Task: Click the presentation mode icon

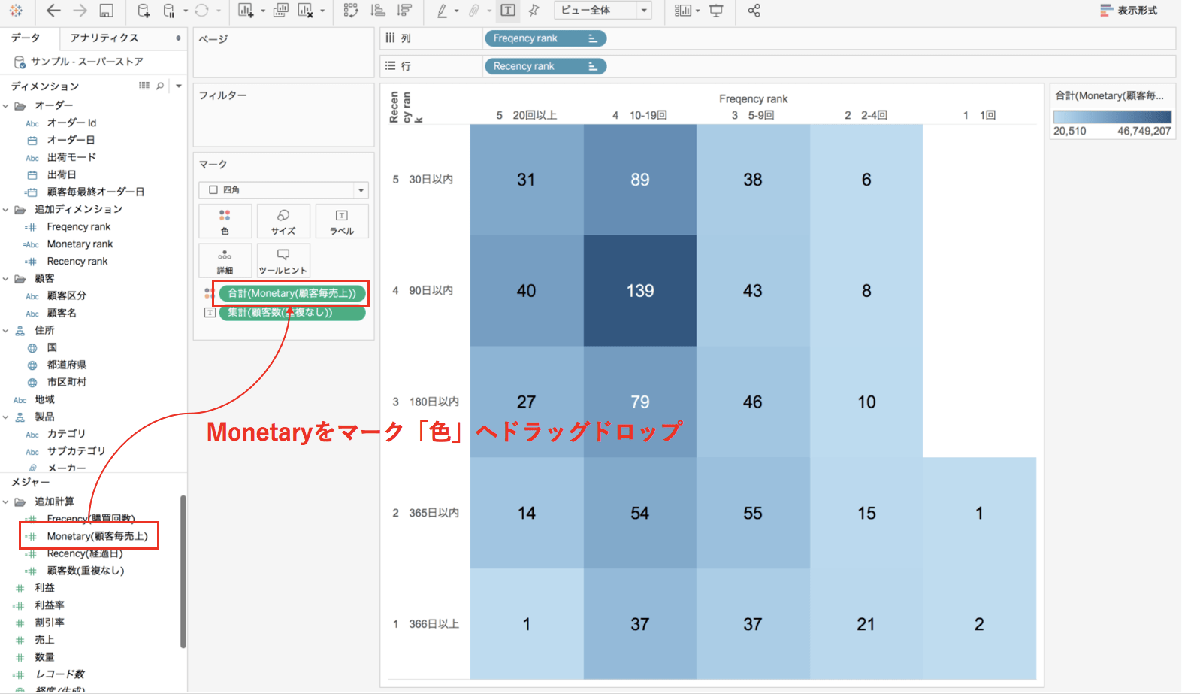Action: point(716,11)
